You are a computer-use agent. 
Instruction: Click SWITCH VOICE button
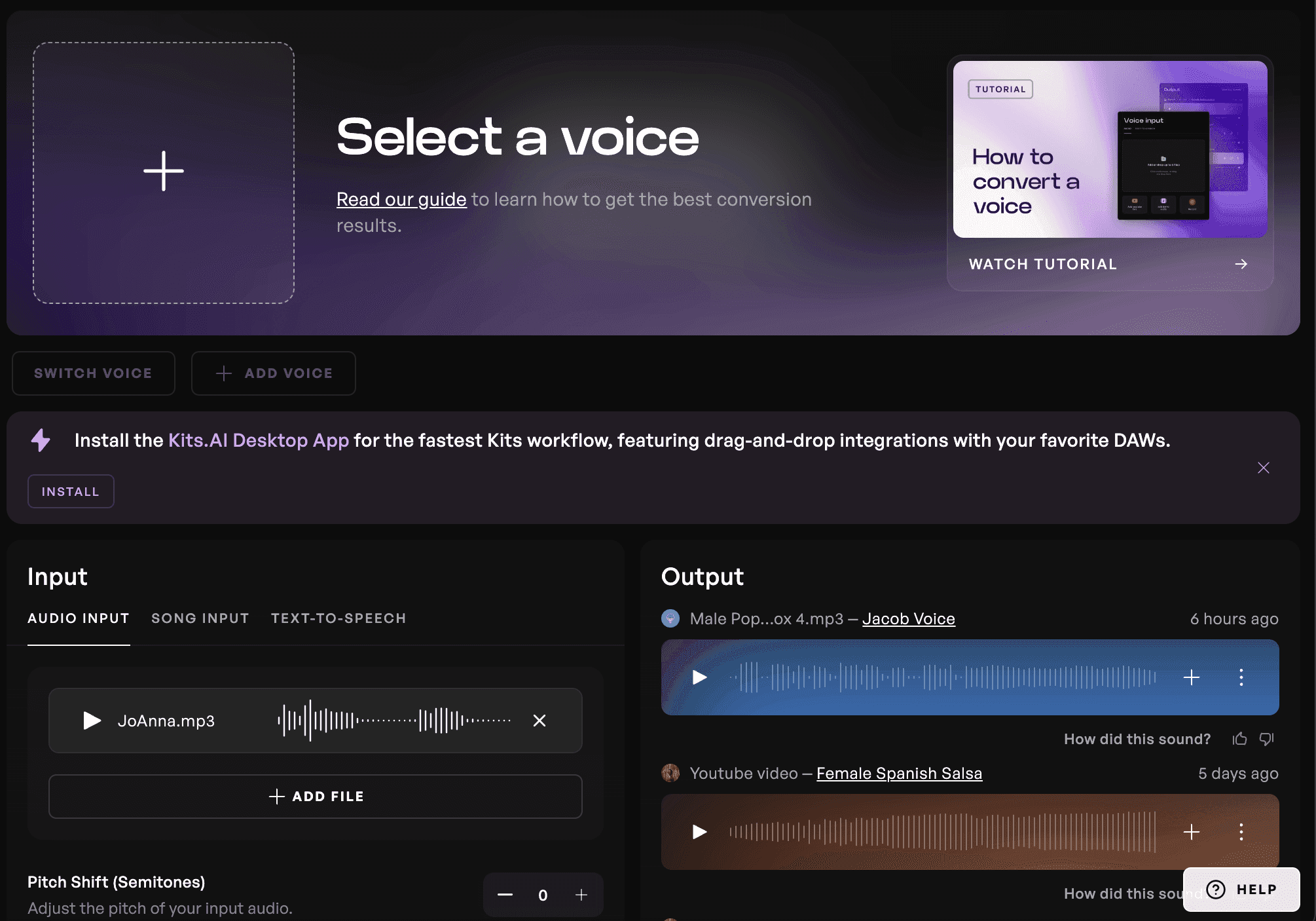pos(93,372)
